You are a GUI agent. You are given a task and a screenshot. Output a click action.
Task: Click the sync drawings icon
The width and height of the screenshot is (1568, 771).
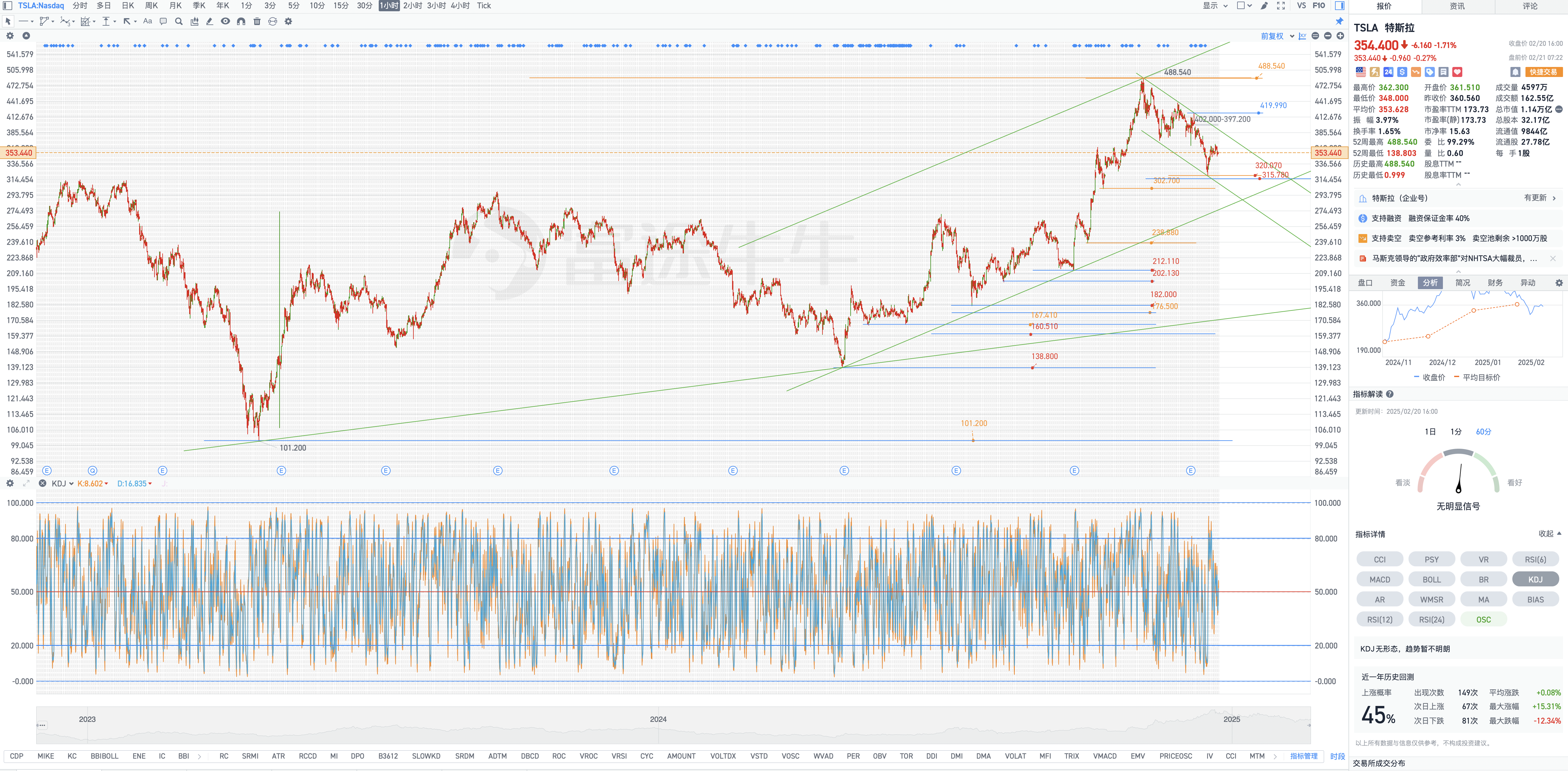point(273,21)
